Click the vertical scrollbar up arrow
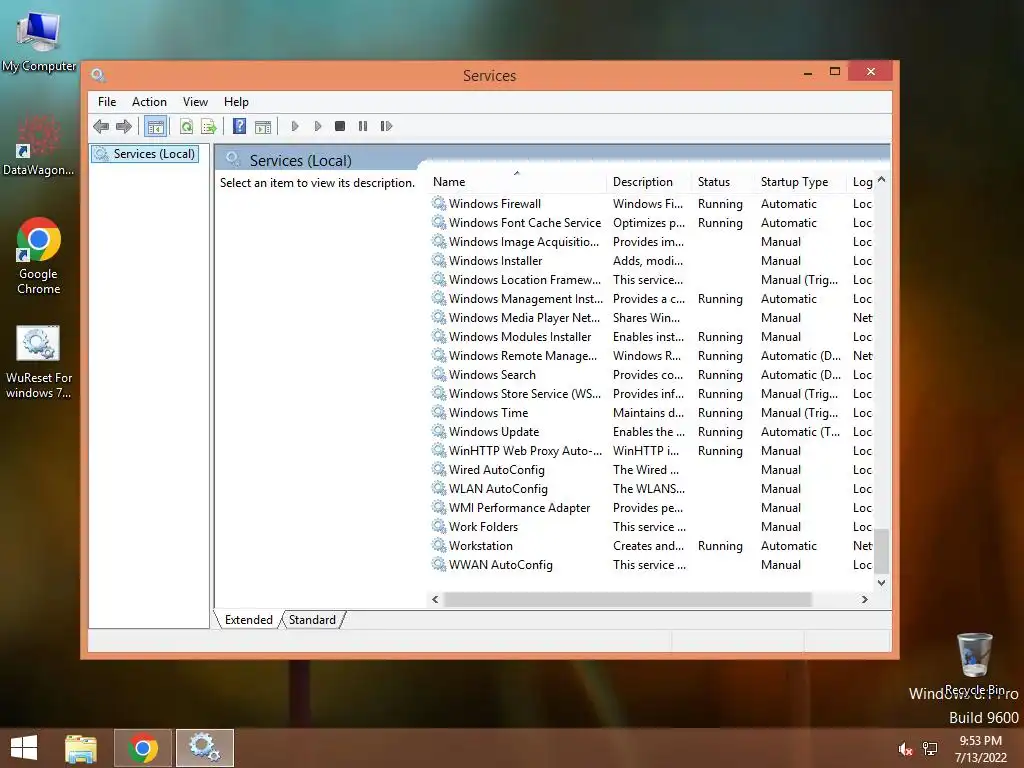The height and width of the screenshot is (768, 1024). [882, 179]
